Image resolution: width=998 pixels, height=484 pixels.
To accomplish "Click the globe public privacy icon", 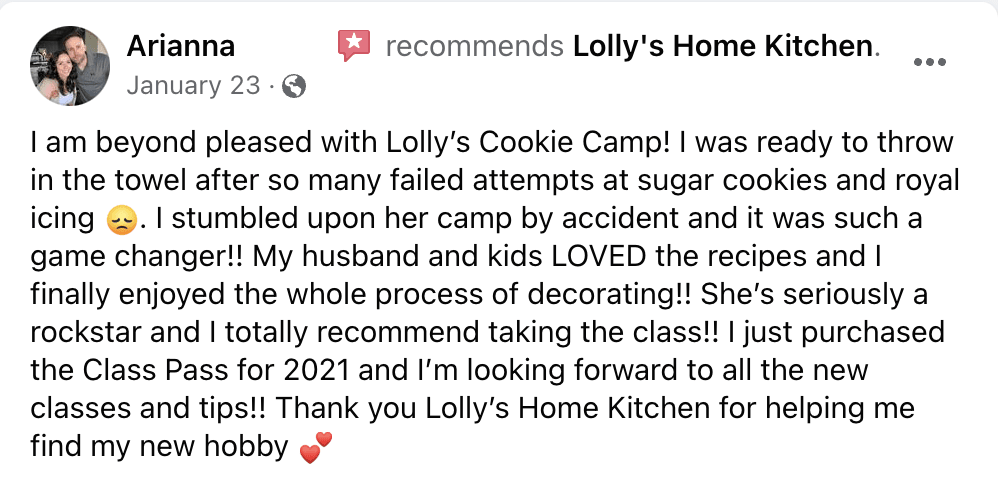I will [x=294, y=87].
